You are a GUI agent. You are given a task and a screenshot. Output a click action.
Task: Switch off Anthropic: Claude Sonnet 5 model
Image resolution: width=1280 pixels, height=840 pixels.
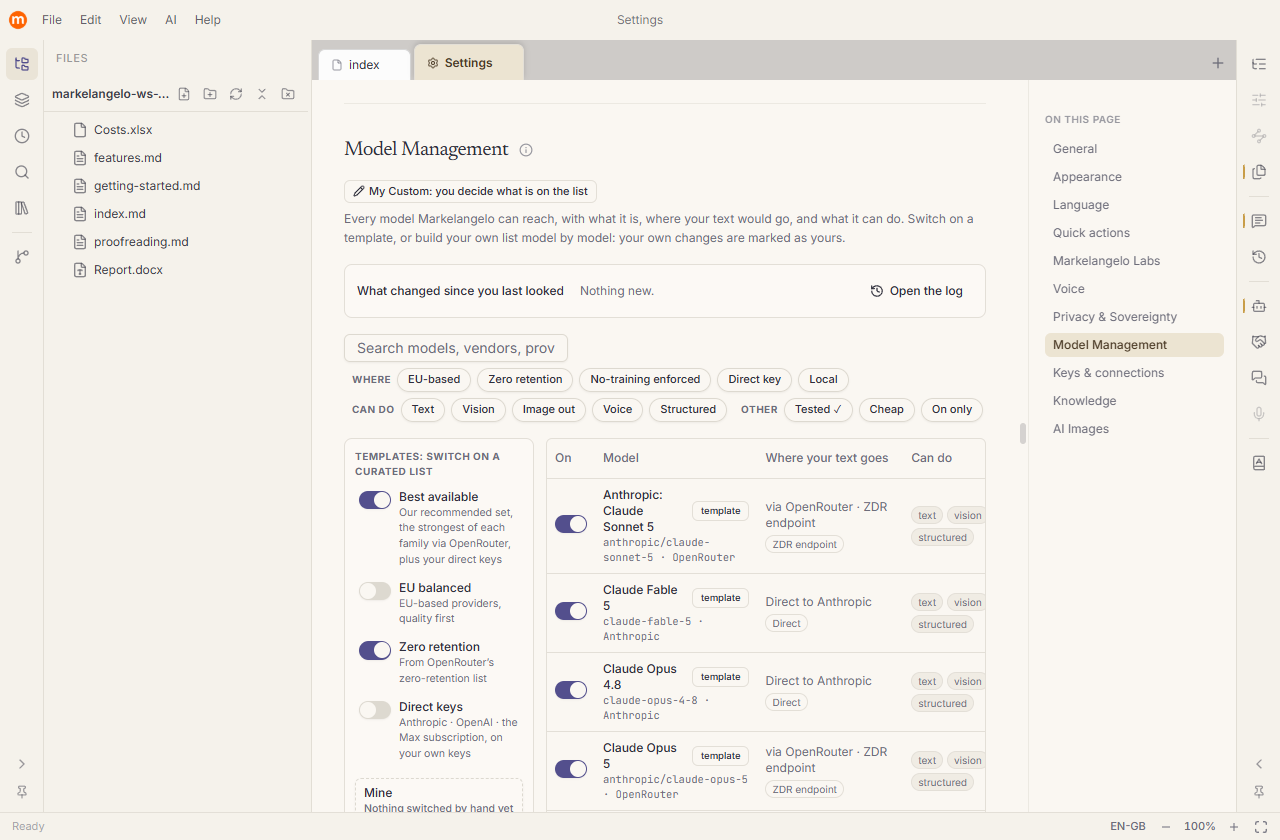point(571,524)
